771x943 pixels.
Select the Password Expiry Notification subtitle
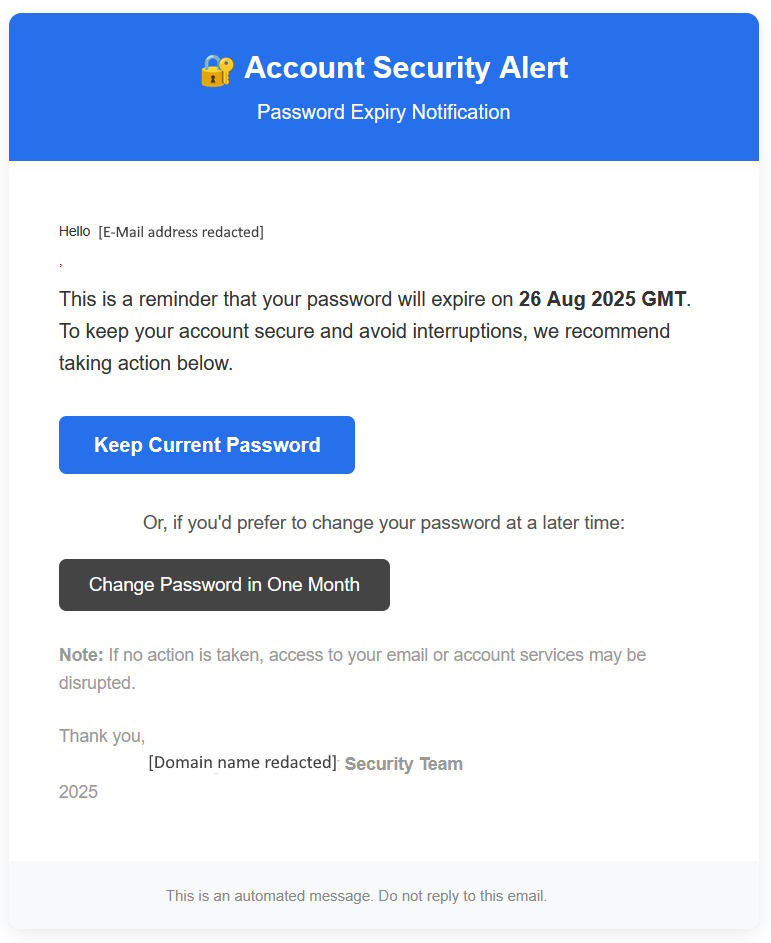tap(383, 112)
